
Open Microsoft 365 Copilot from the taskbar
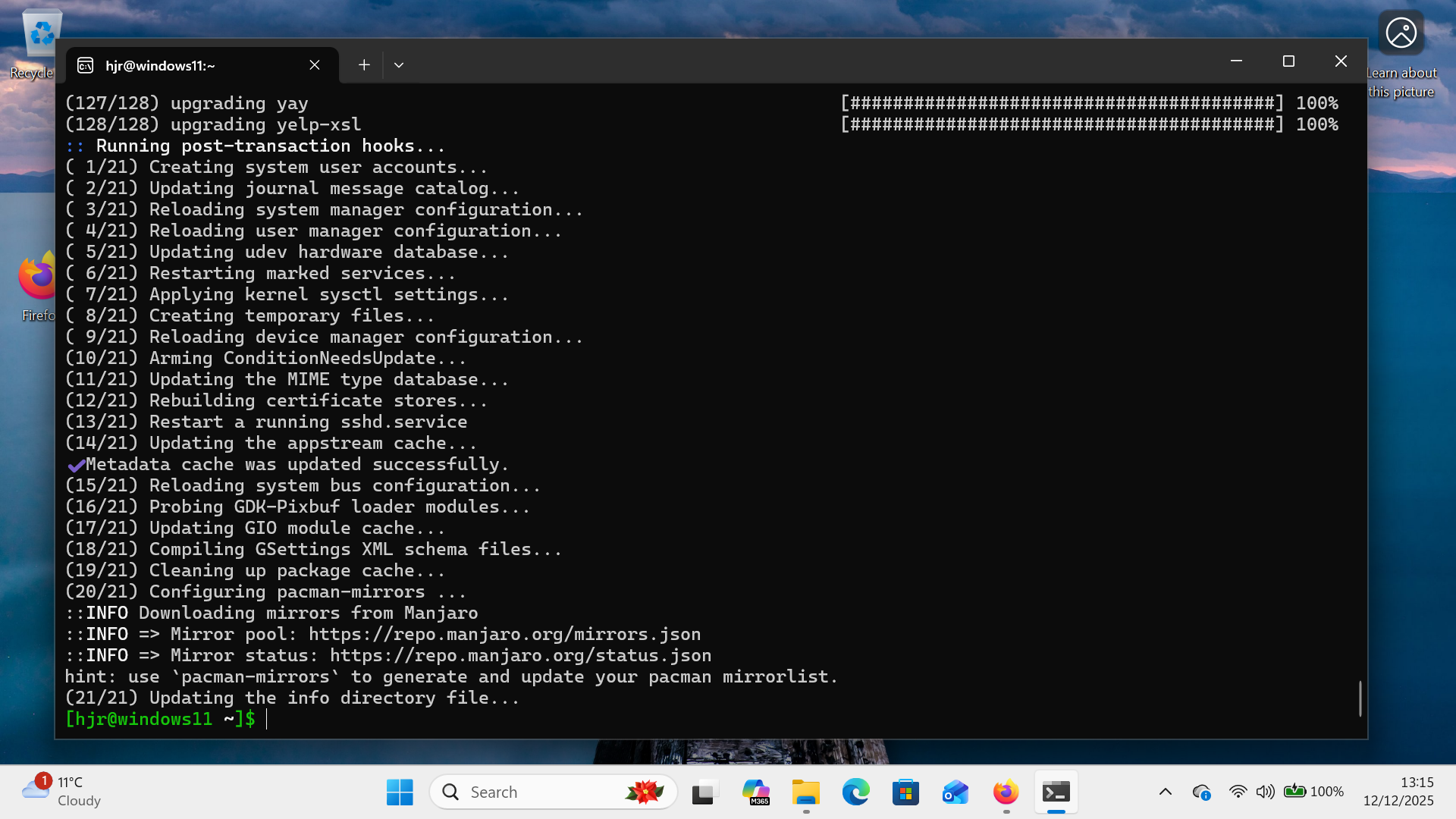pos(756,792)
